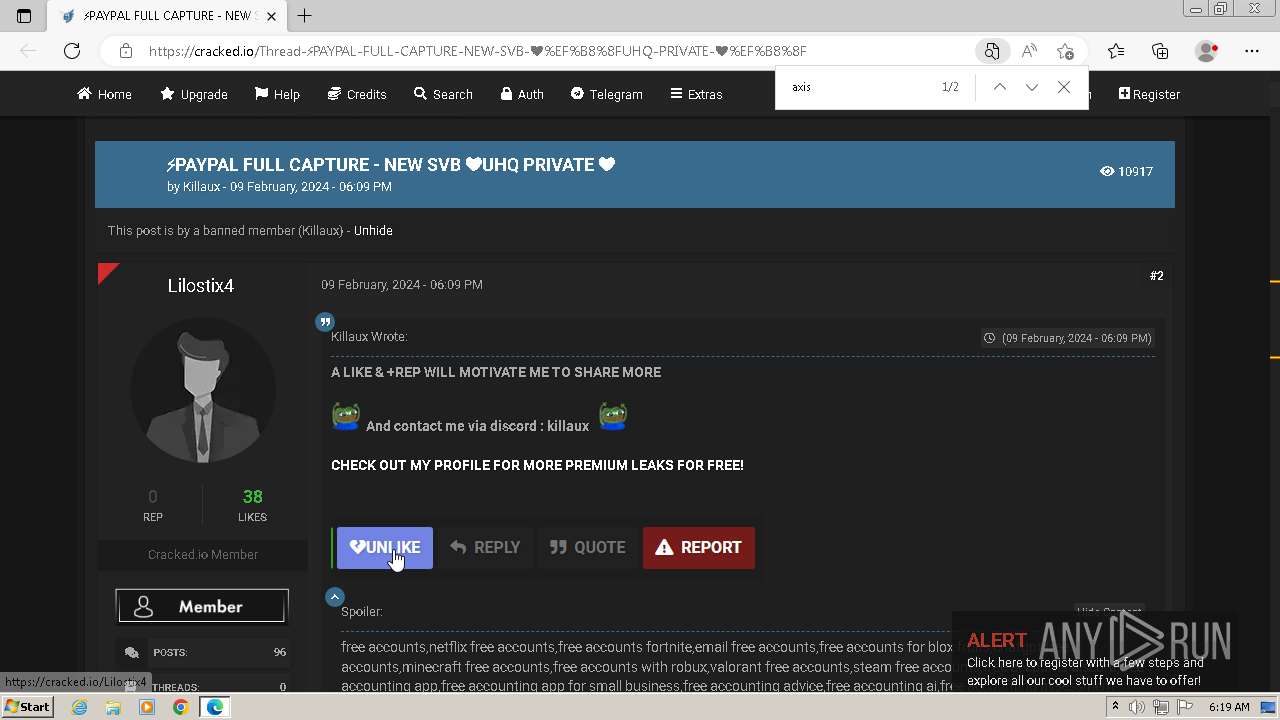1280x720 pixels.
Task: Click the address bar URL
Action: pos(478,51)
